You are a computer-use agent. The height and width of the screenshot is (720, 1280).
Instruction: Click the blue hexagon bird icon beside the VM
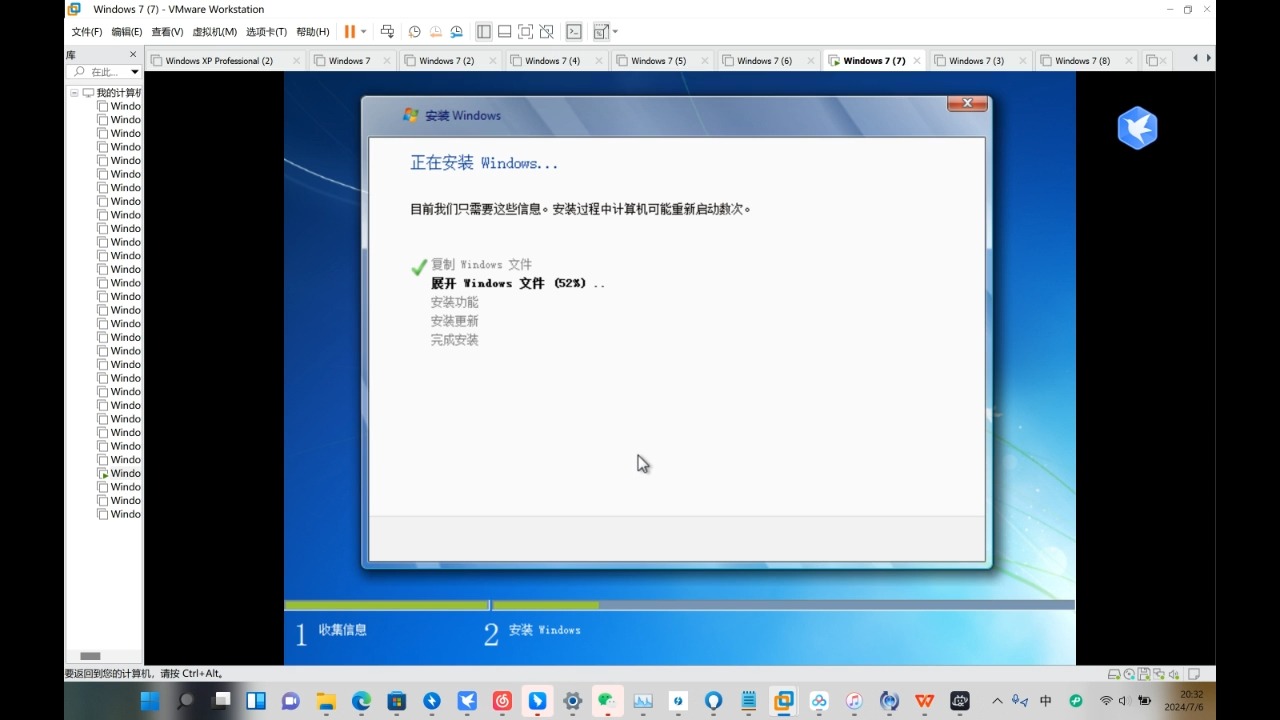(x=1137, y=128)
